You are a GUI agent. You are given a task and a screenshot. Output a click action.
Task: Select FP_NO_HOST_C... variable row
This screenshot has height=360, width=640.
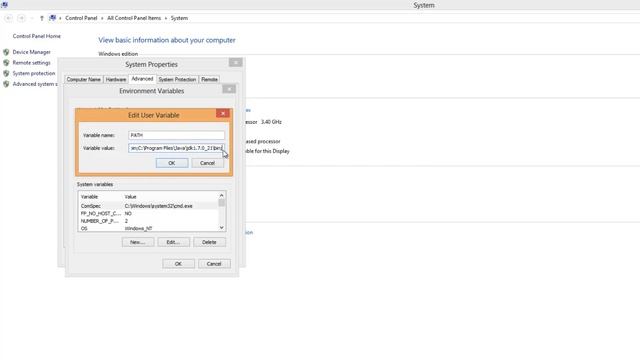148,213
